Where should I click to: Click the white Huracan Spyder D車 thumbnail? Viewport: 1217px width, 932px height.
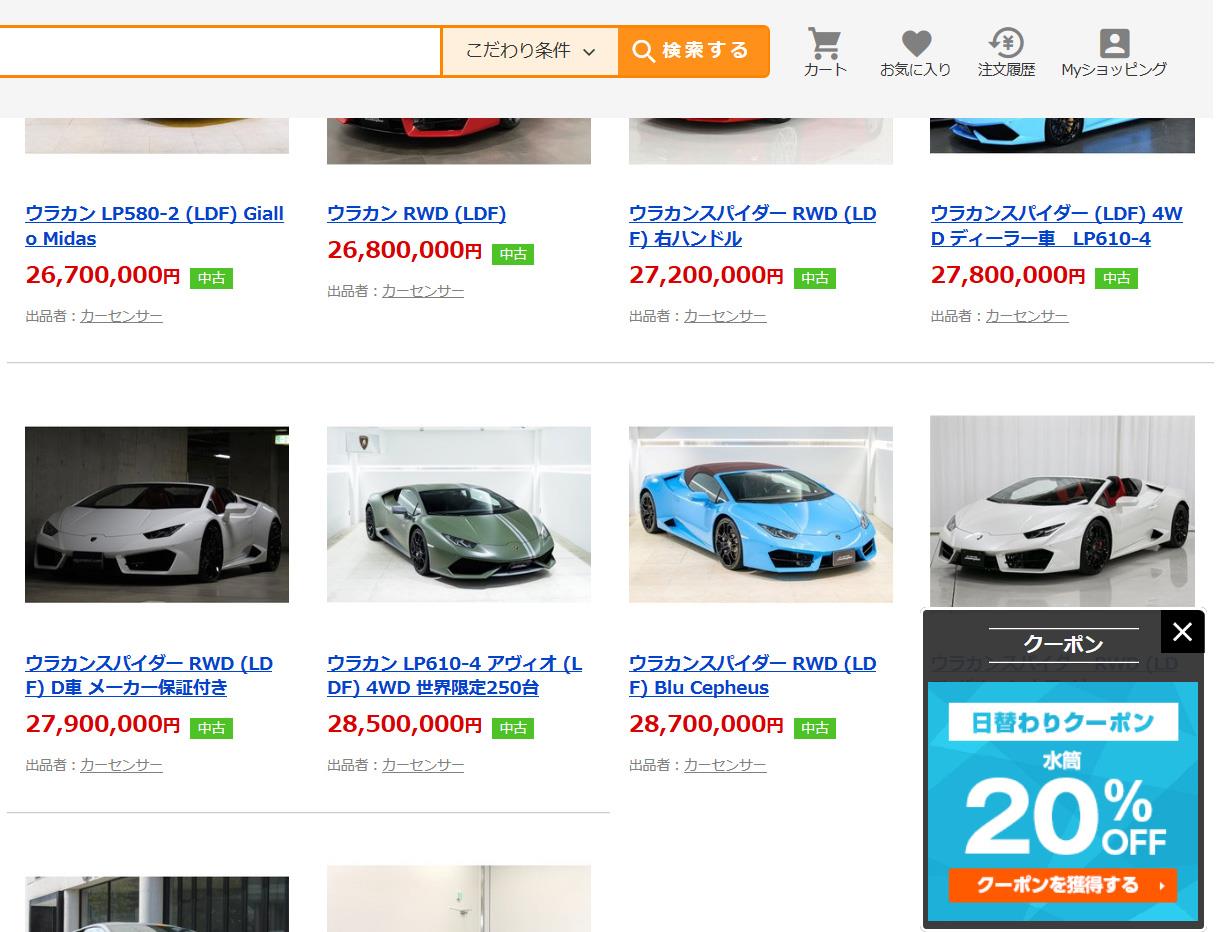click(x=157, y=515)
